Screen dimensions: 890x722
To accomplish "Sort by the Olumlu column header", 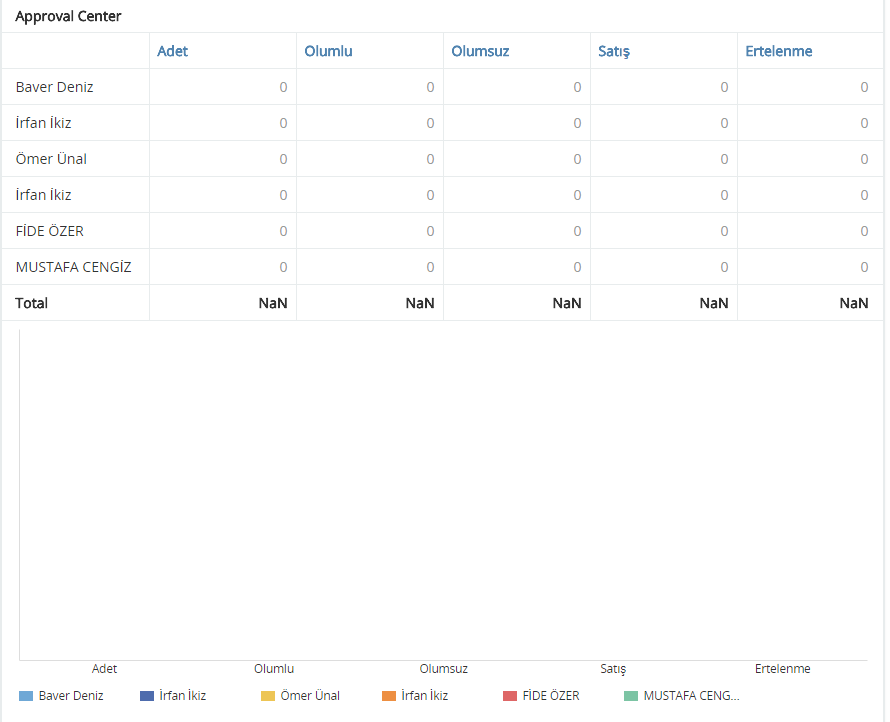I will [x=328, y=51].
